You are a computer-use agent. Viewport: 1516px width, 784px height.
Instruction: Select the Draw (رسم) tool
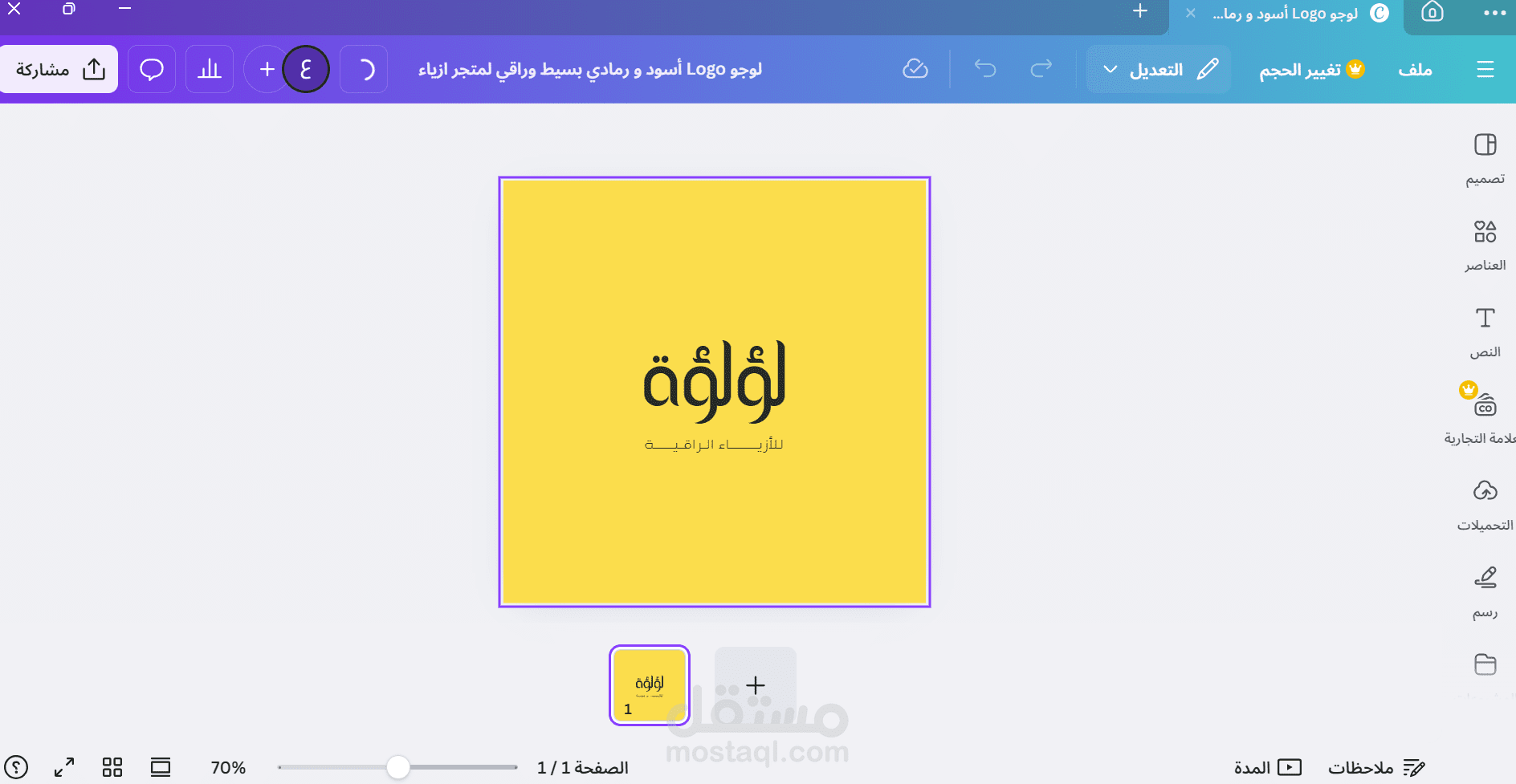pyautogui.click(x=1485, y=592)
